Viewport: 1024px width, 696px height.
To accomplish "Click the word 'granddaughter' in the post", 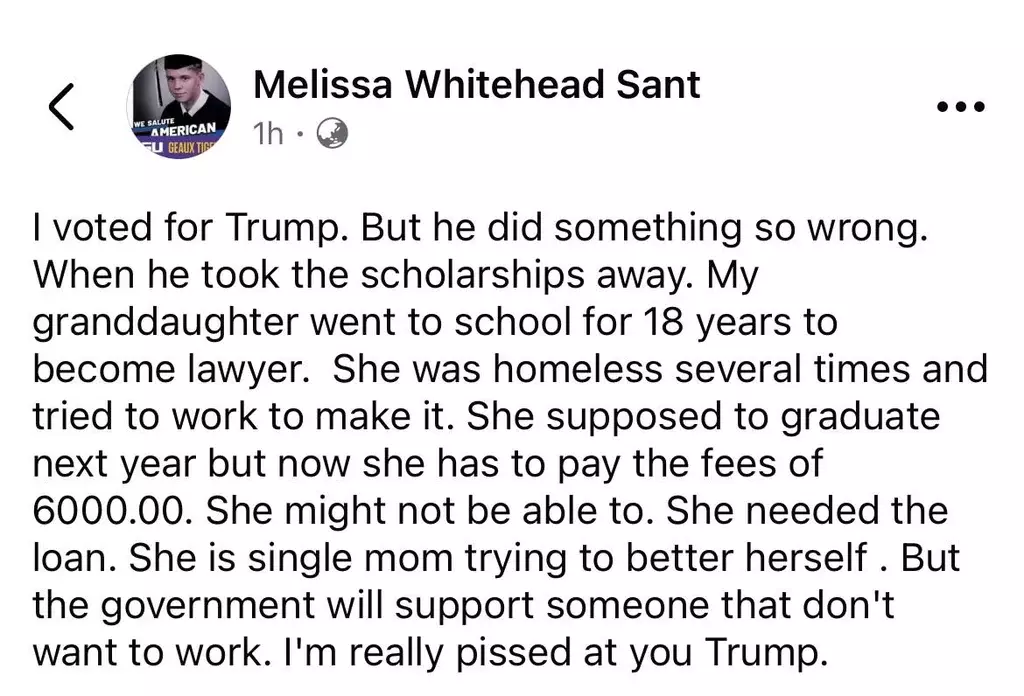I will 166,323.
